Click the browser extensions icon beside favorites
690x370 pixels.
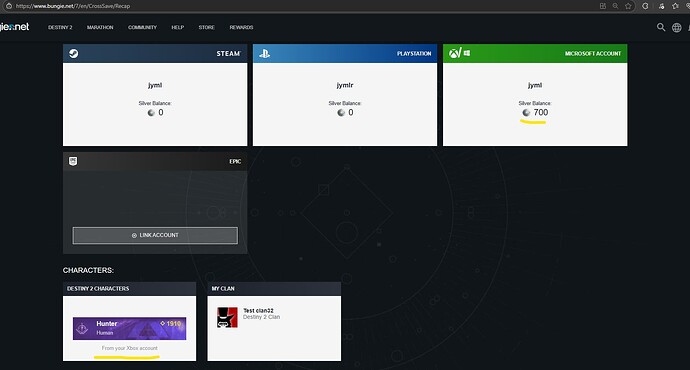coord(661,6)
